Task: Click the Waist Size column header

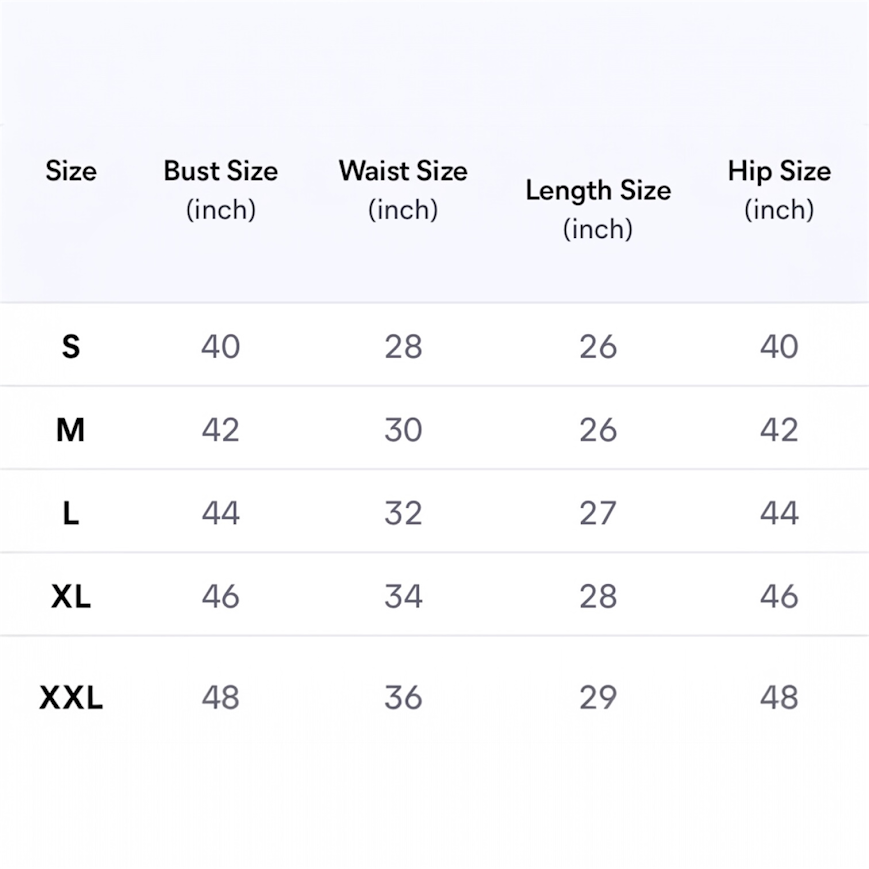Action: pos(403,189)
